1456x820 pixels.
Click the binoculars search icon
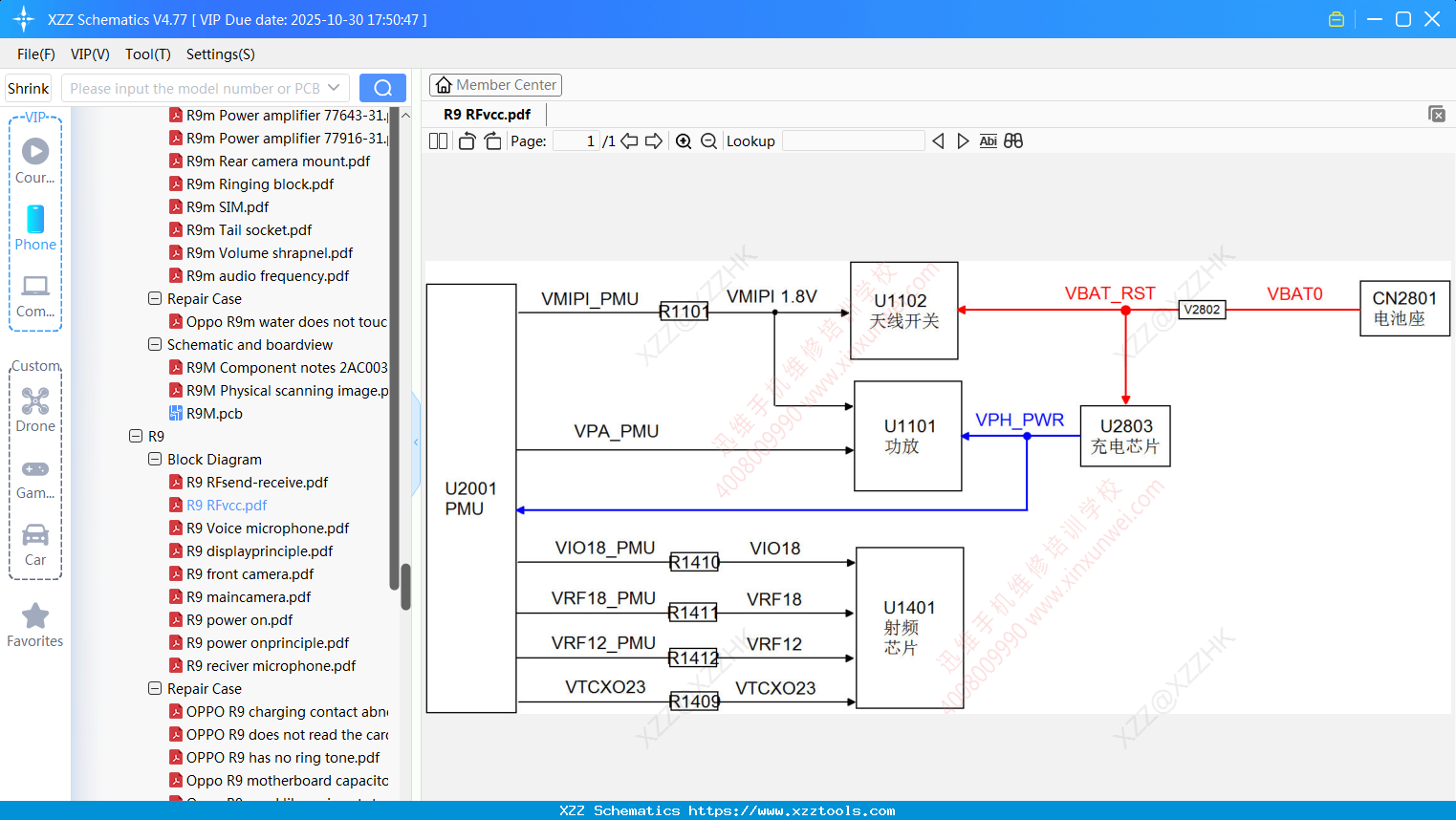1013,141
